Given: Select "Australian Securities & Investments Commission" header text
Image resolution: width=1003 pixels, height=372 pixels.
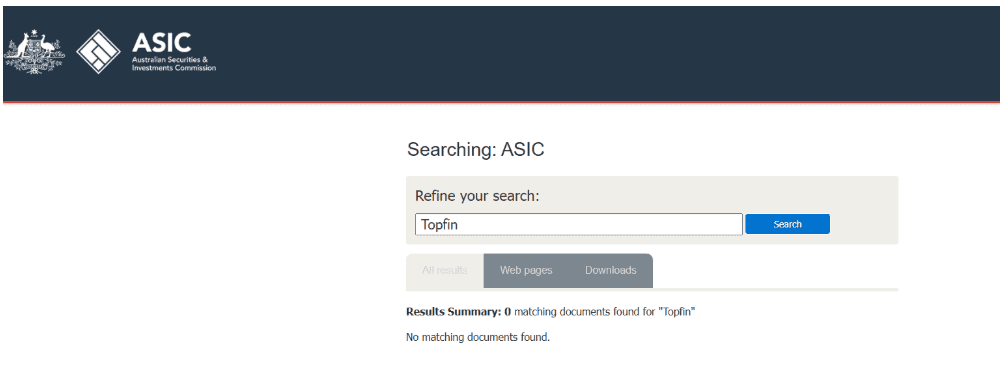Looking at the screenshot, I should coord(173,64).
